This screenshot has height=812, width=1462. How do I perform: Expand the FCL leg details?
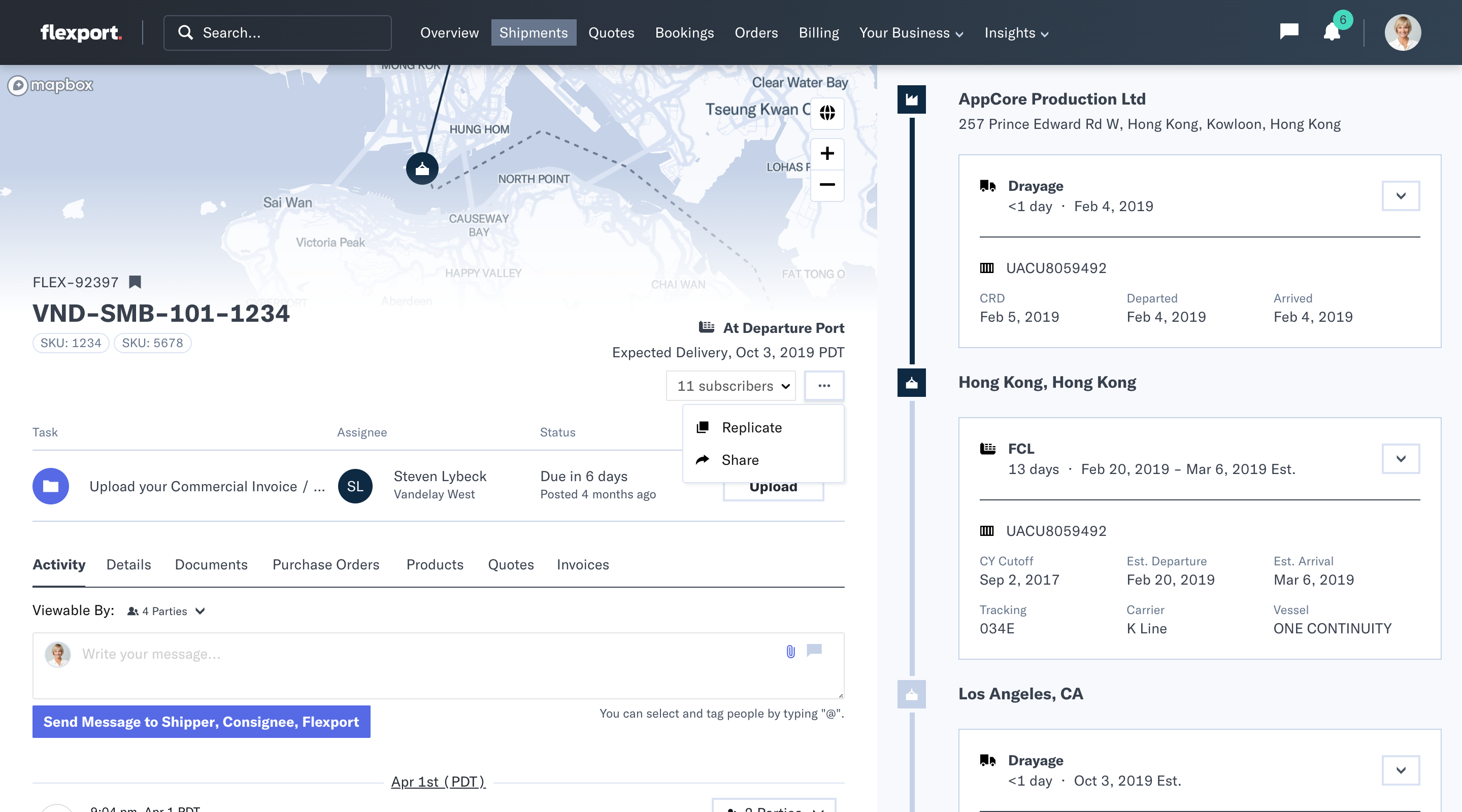(1400, 458)
